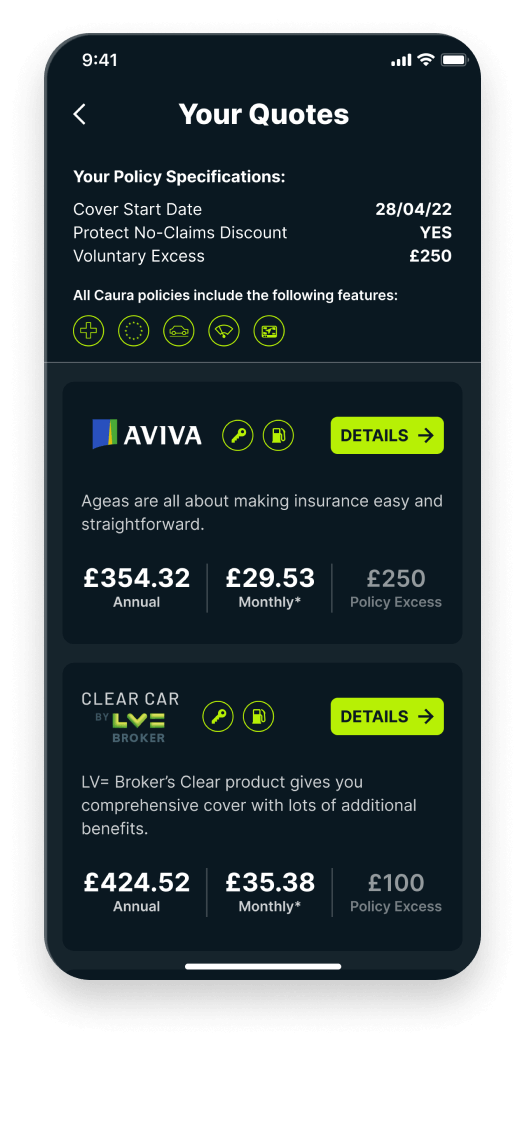Viewport: 525px width, 1136px height.
Task: Tap the key icon on the Aviva quote
Action: click(238, 435)
